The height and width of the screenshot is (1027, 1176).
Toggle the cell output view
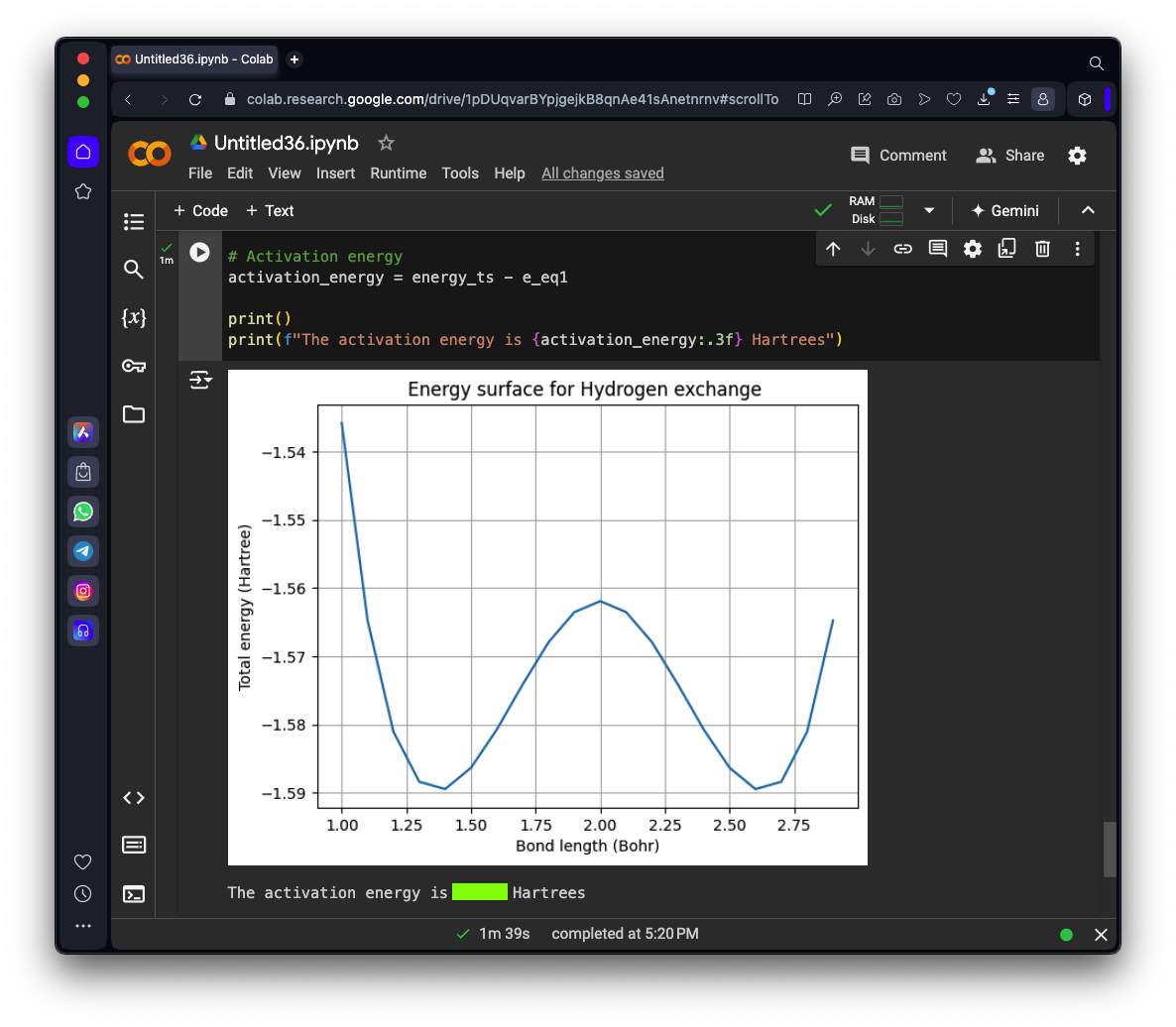200,380
